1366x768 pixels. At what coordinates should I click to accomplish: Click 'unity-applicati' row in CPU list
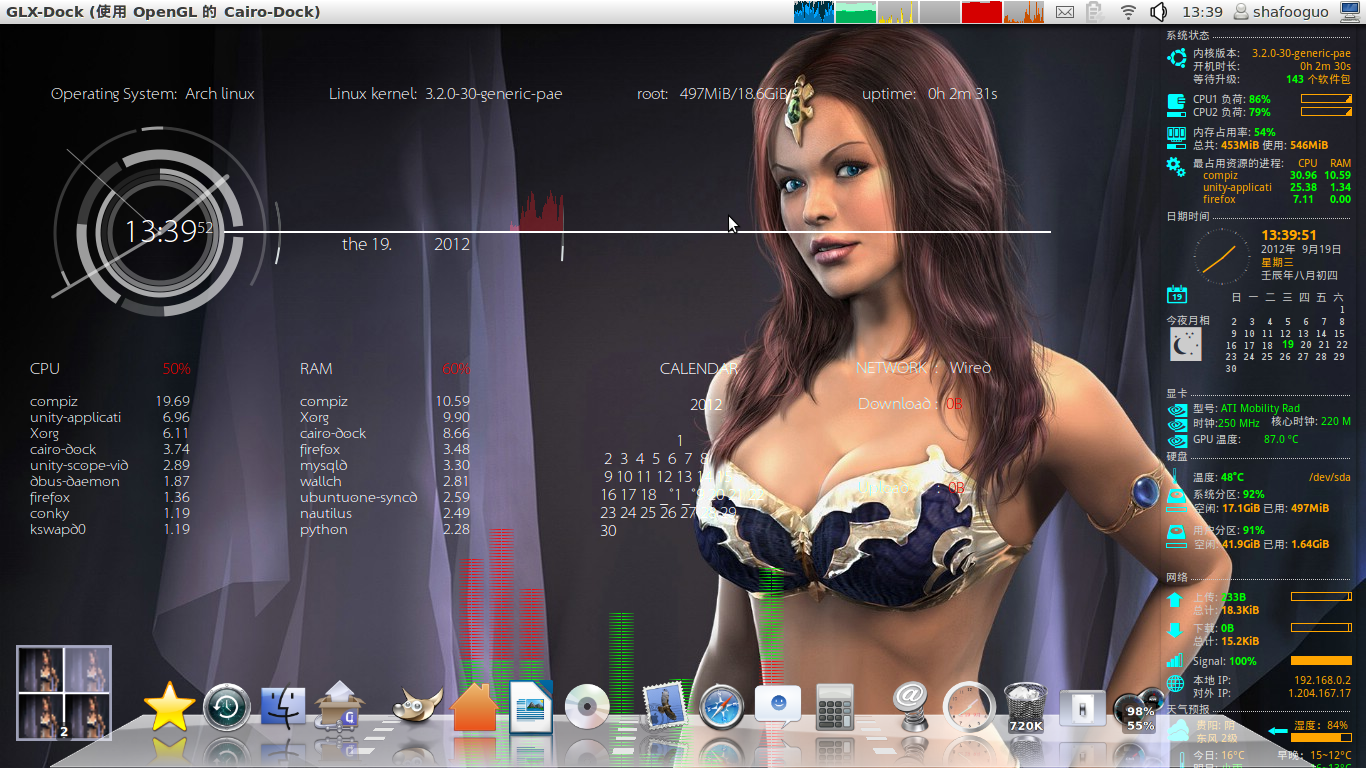tap(110, 417)
